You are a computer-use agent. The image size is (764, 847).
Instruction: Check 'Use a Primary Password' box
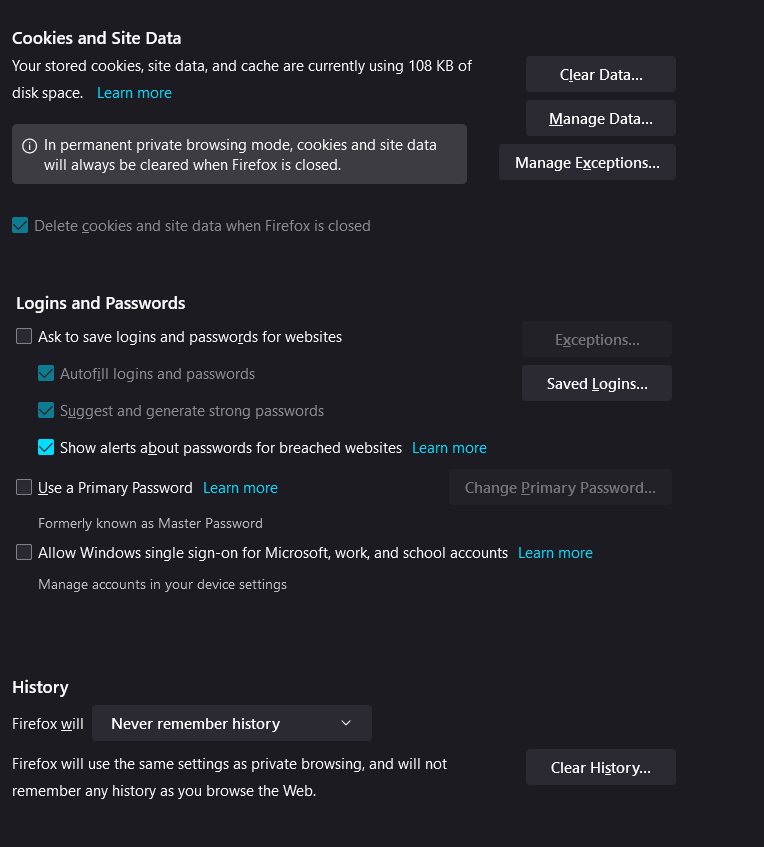click(24, 488)
